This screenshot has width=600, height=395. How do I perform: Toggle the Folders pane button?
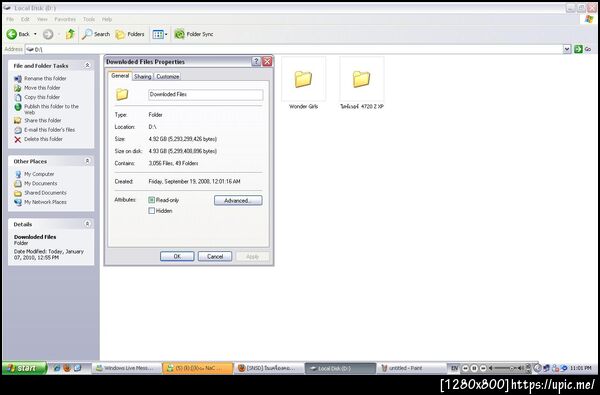(x=130, y=34)
